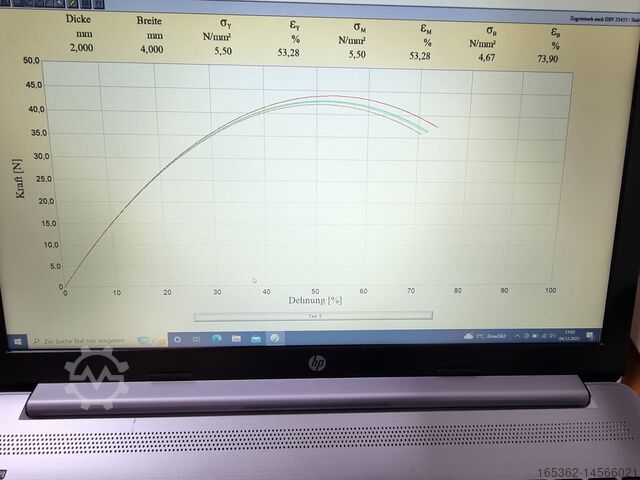Click the Cortana circle icon in taskbar
Viewport: 640px width, 480px height.
177,340
